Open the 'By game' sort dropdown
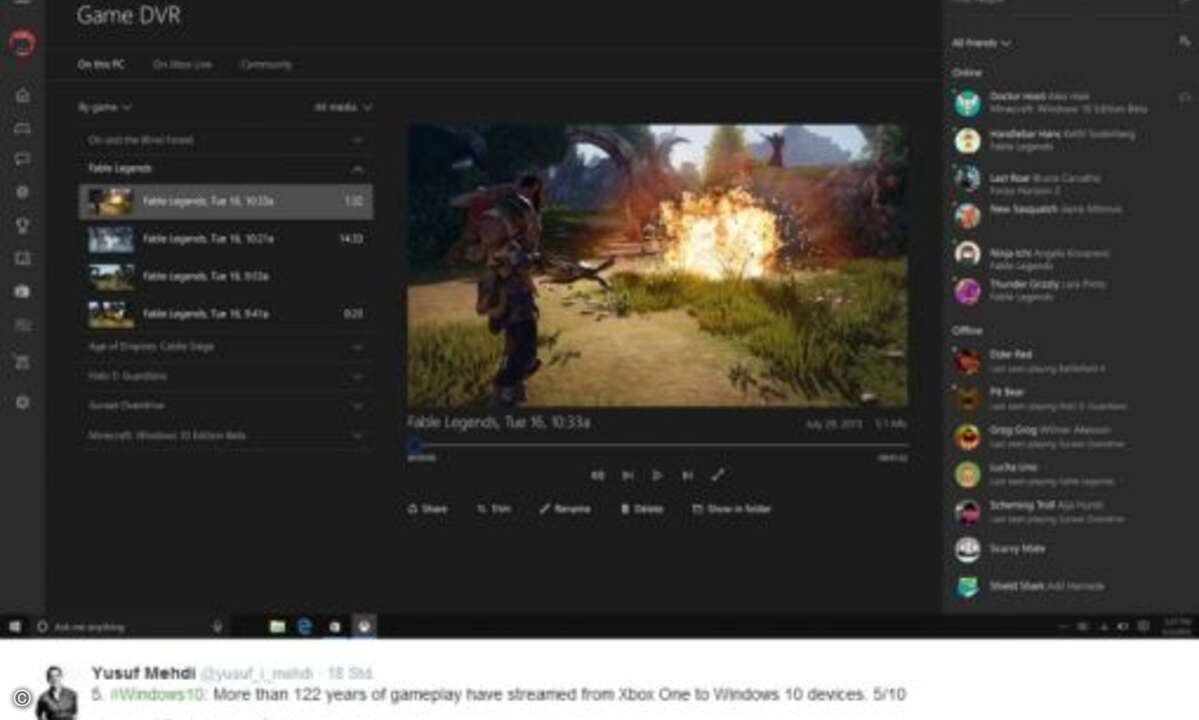The width and height of the screenshot is (1199, 720). [x=105, y=107]
